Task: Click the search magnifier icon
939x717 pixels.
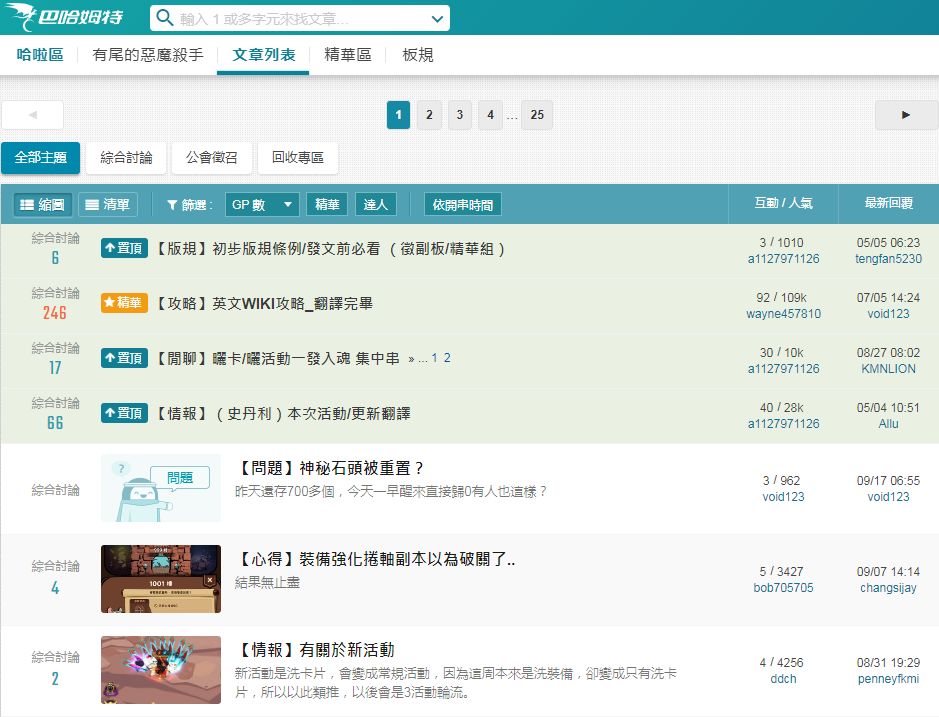Action: click(x=165, y=18)
